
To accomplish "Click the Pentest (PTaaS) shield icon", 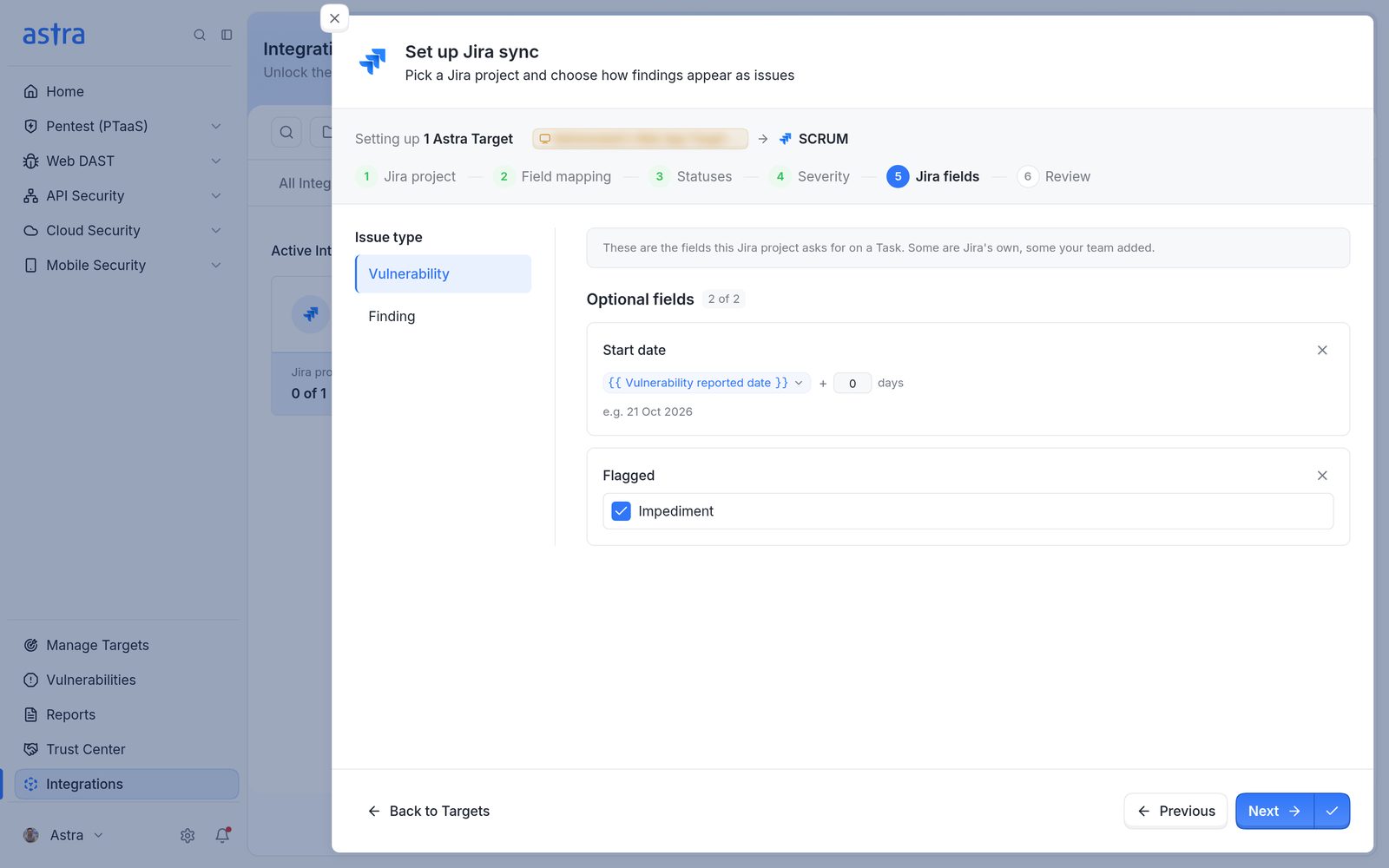I will [x=31, y=126].
